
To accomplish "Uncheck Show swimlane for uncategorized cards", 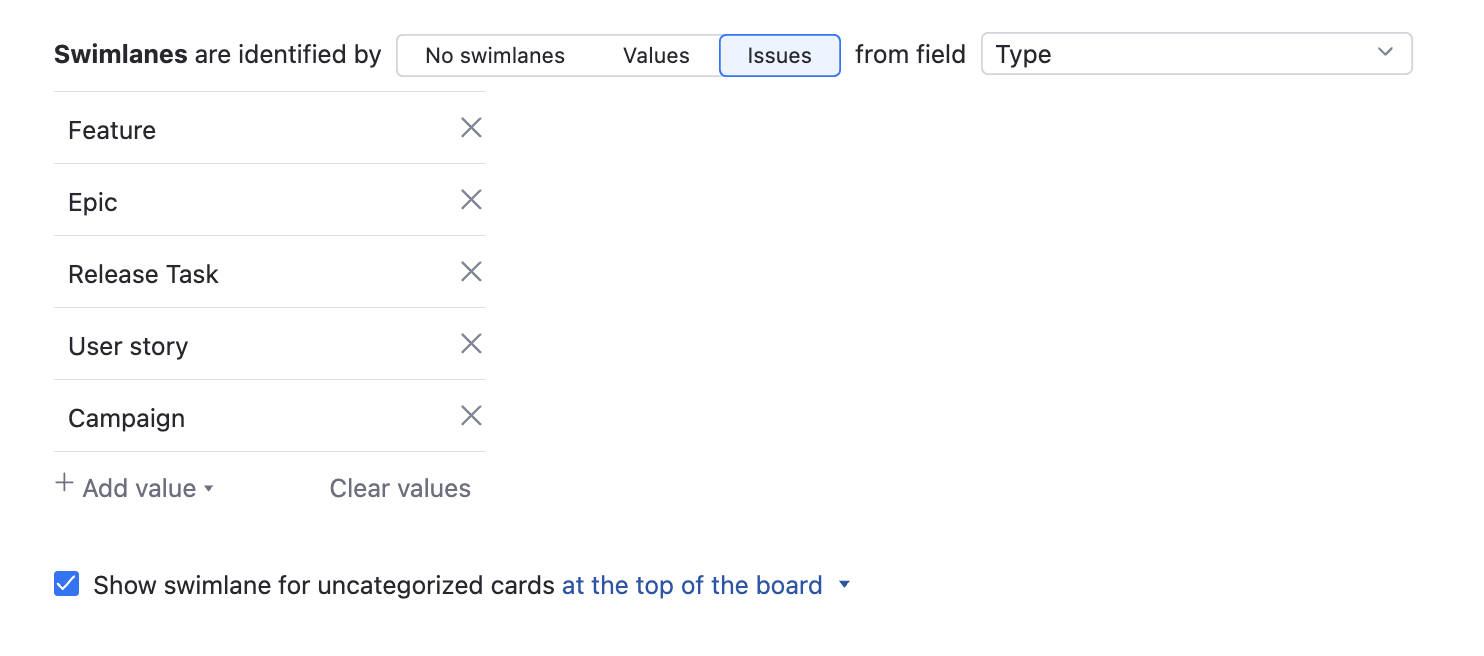I will click(x=67, y=584).
